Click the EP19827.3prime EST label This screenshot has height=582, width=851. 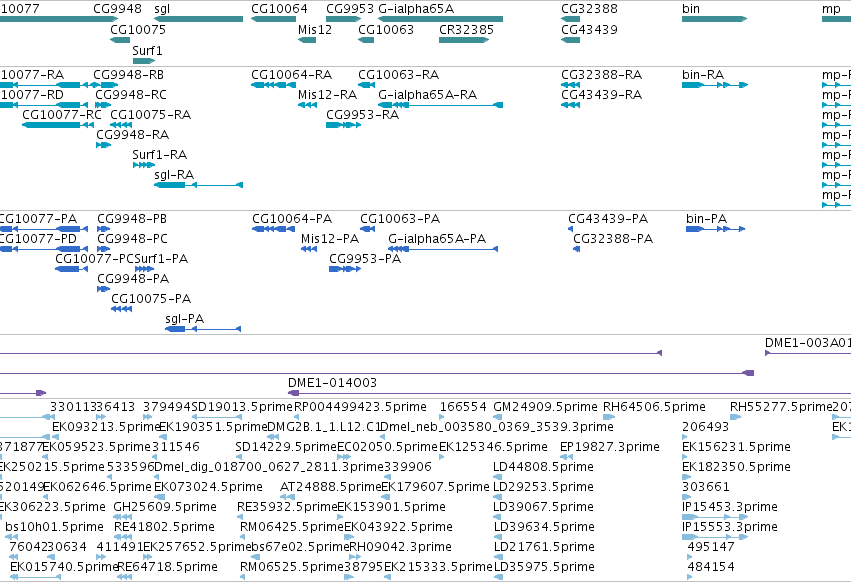609,447
